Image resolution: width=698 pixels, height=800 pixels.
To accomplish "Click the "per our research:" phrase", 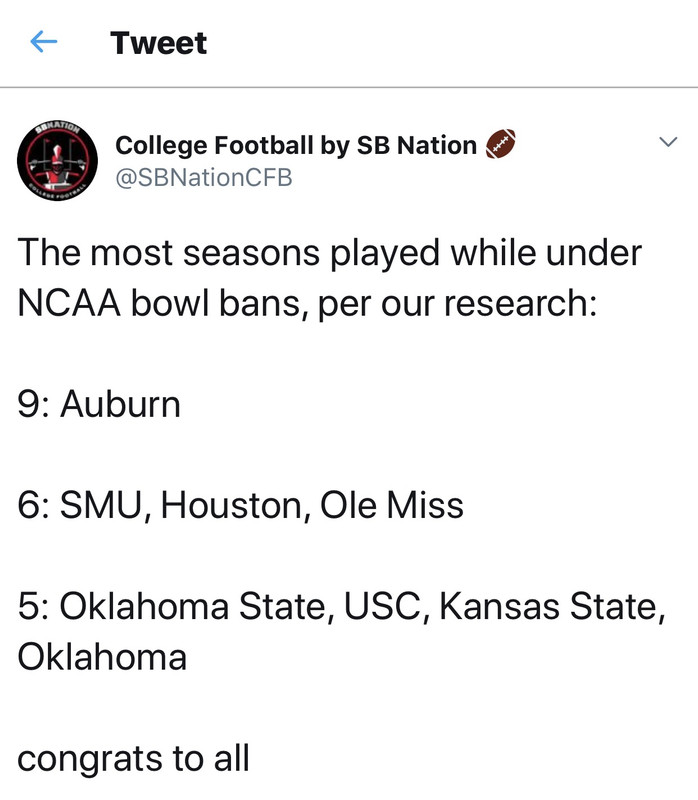I will point(457,304).
